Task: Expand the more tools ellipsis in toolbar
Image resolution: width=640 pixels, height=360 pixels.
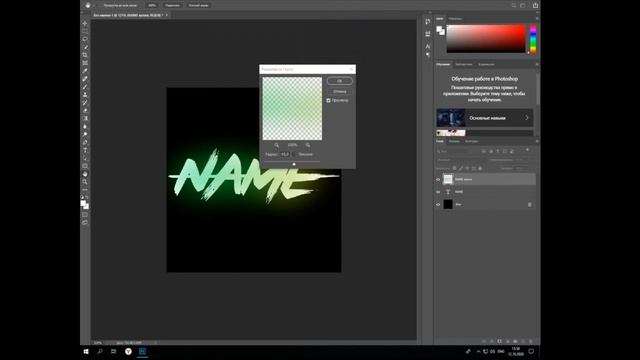Action: tap(85, 190)
